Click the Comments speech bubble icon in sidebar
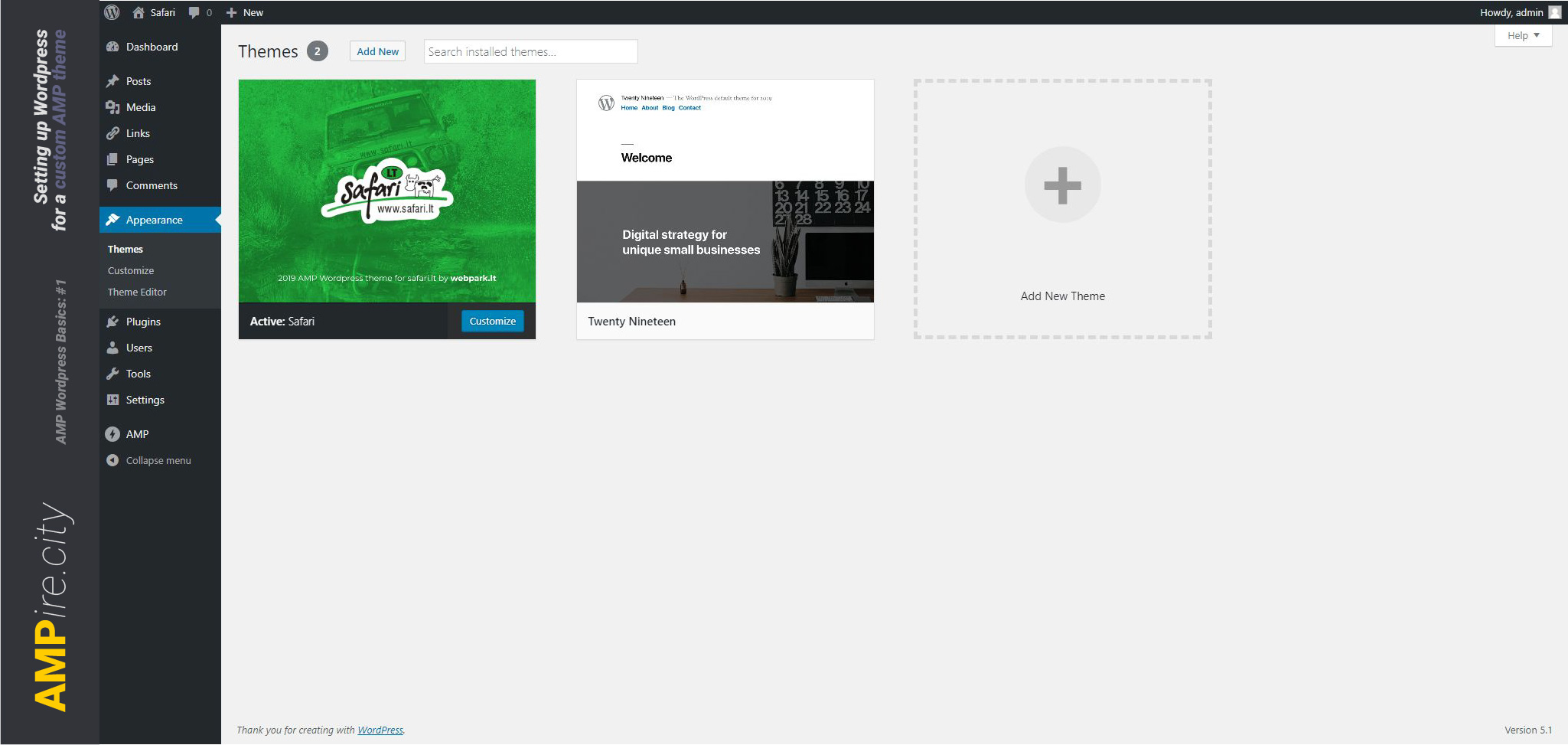Screen dimensions: 1568x745 pyautogui.click(x=112, y=185)
